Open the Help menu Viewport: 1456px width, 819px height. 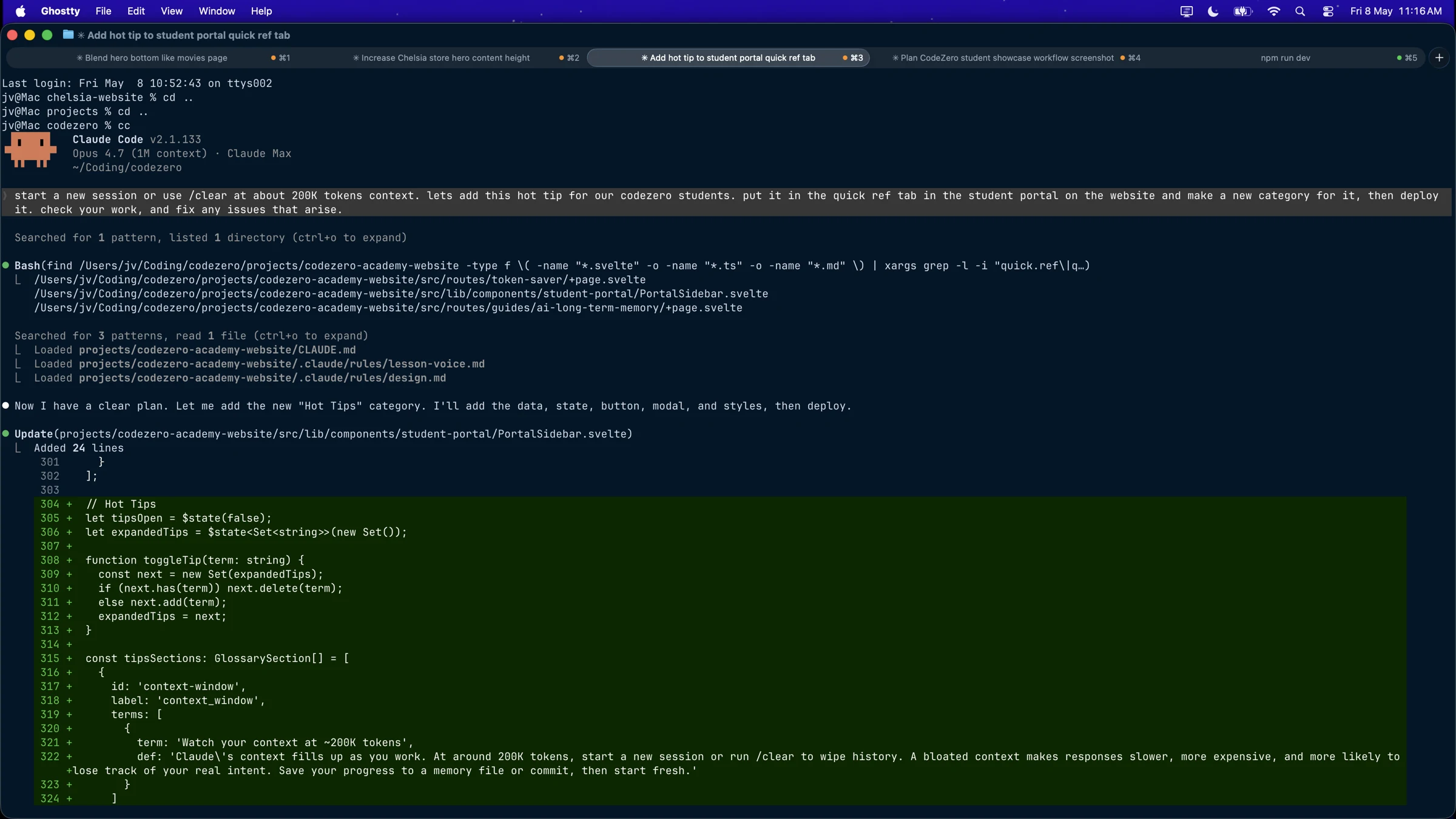pyautogui.click(x=261, y=11)
